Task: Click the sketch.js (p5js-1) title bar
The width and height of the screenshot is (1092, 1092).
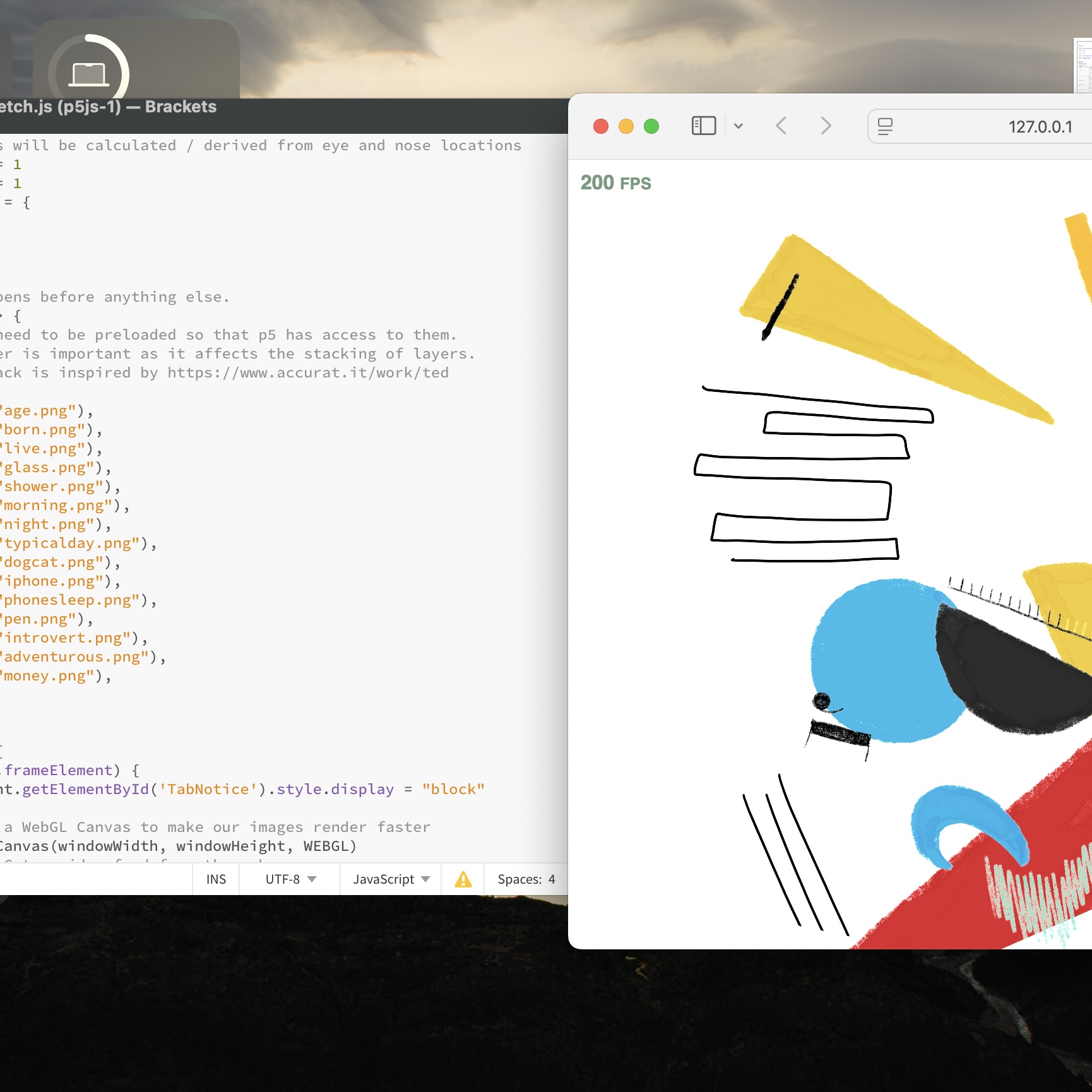Action: 107,107
